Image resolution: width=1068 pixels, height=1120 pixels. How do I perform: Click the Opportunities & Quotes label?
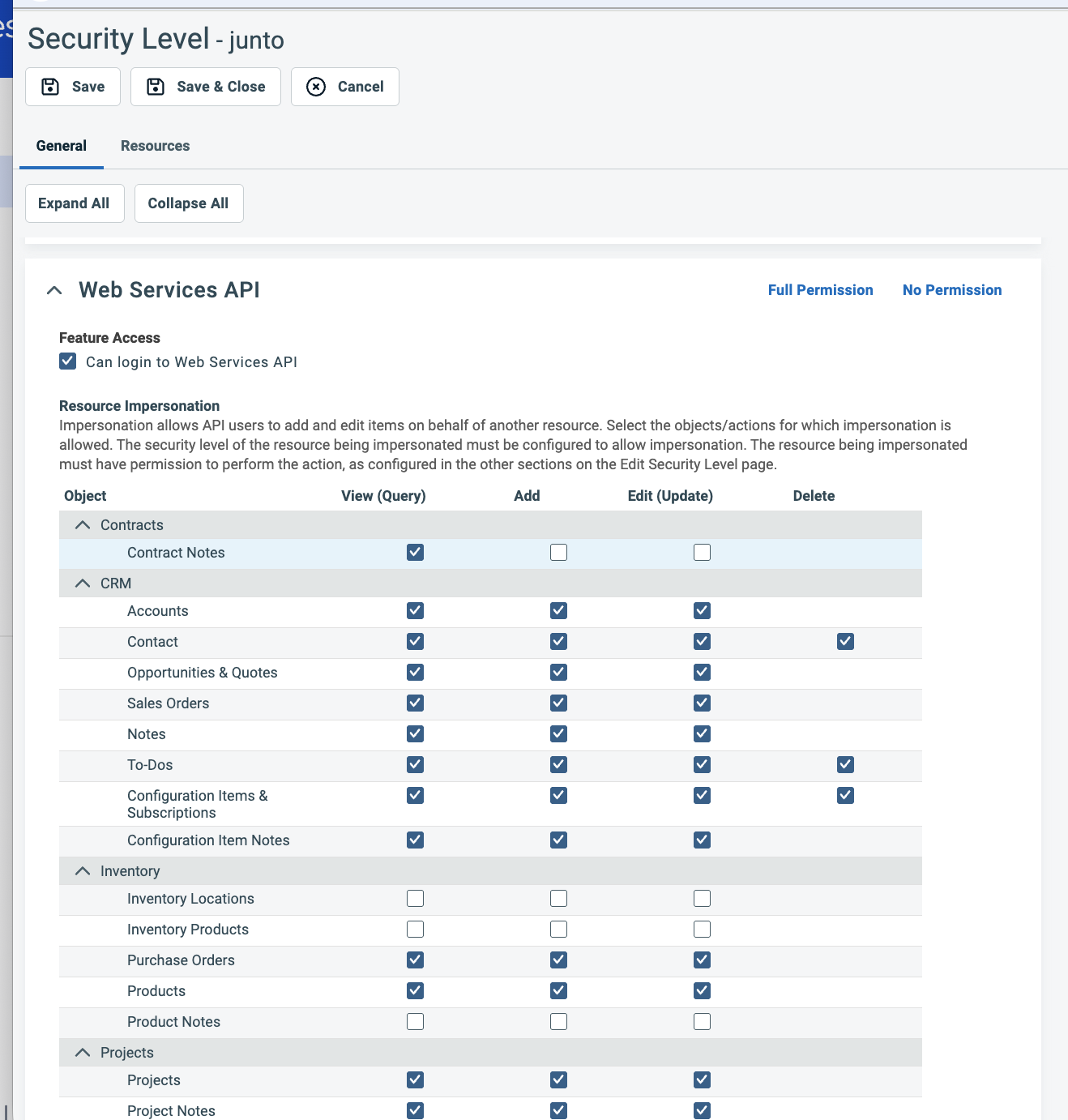point(203,673)
